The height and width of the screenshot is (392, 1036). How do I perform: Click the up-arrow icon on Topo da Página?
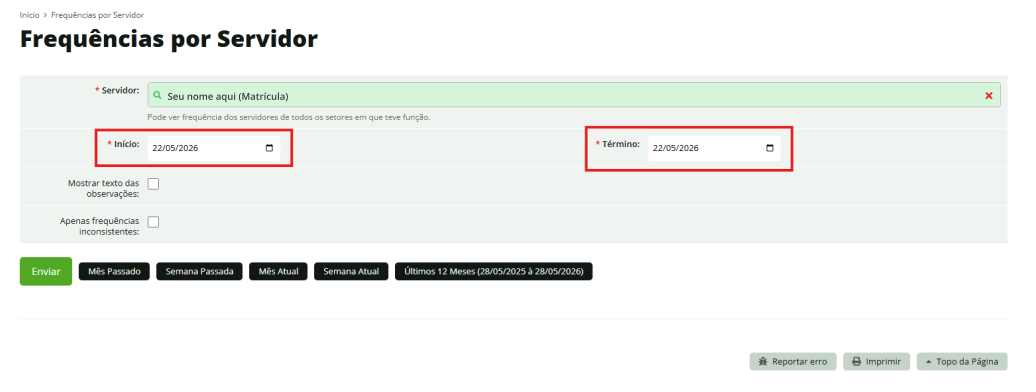[x=928, y=362]
